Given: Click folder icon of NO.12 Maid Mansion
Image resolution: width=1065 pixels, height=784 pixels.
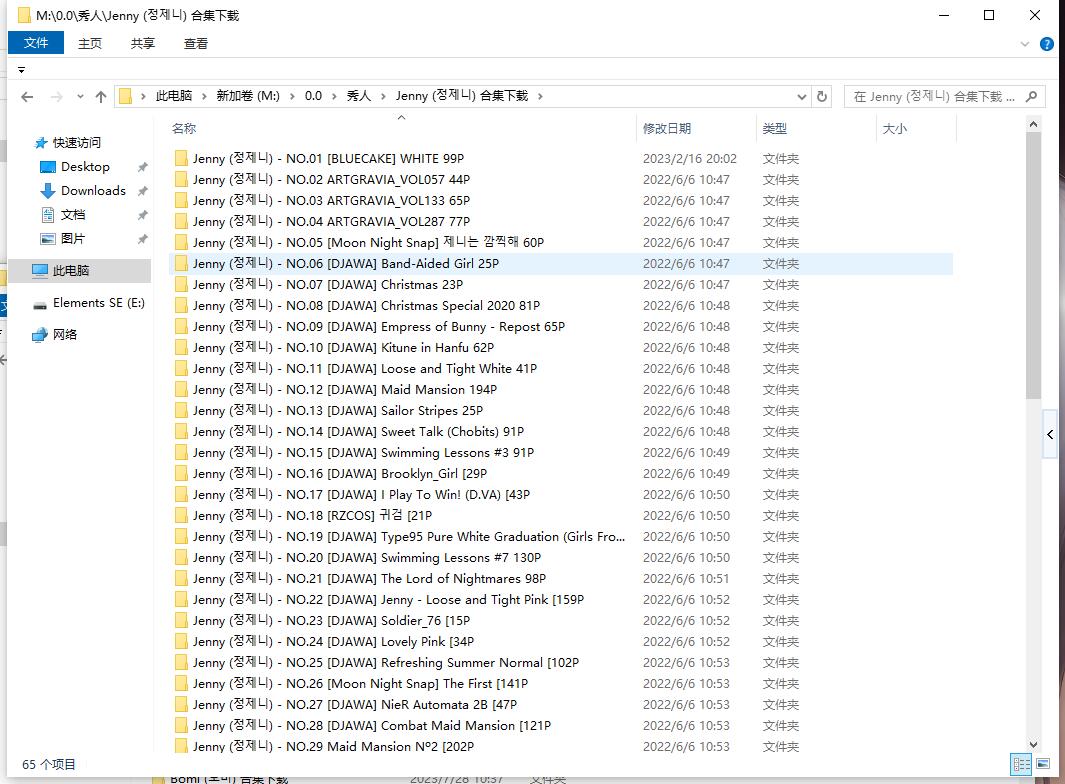Looking at the screenshot, I should (x=181, y=389).
